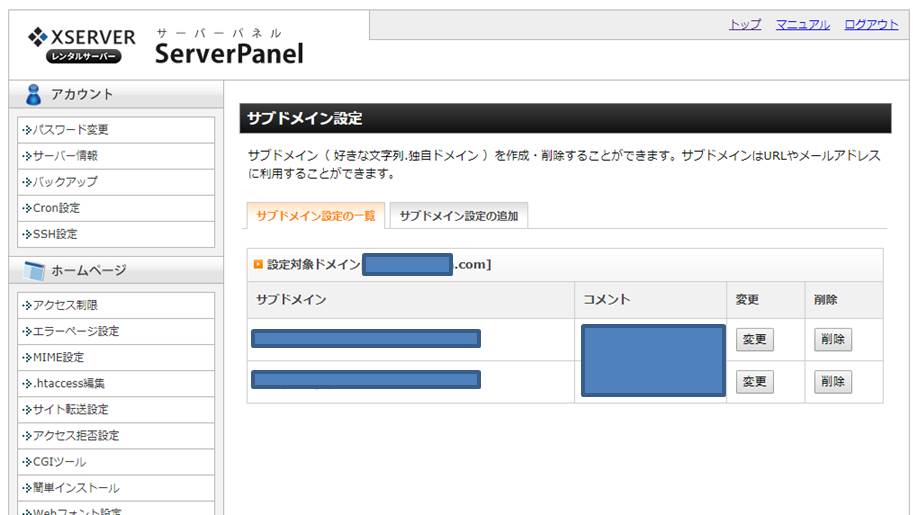Open Cron設定 in the sidebar
This screenshot has height=515, width=913.
point(116,209)
